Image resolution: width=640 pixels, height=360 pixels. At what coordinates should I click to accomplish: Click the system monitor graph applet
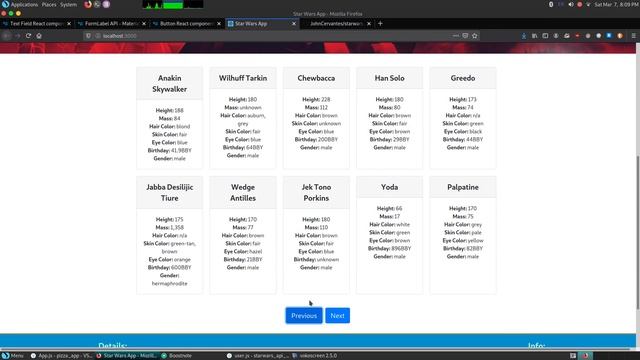(173, 4)
